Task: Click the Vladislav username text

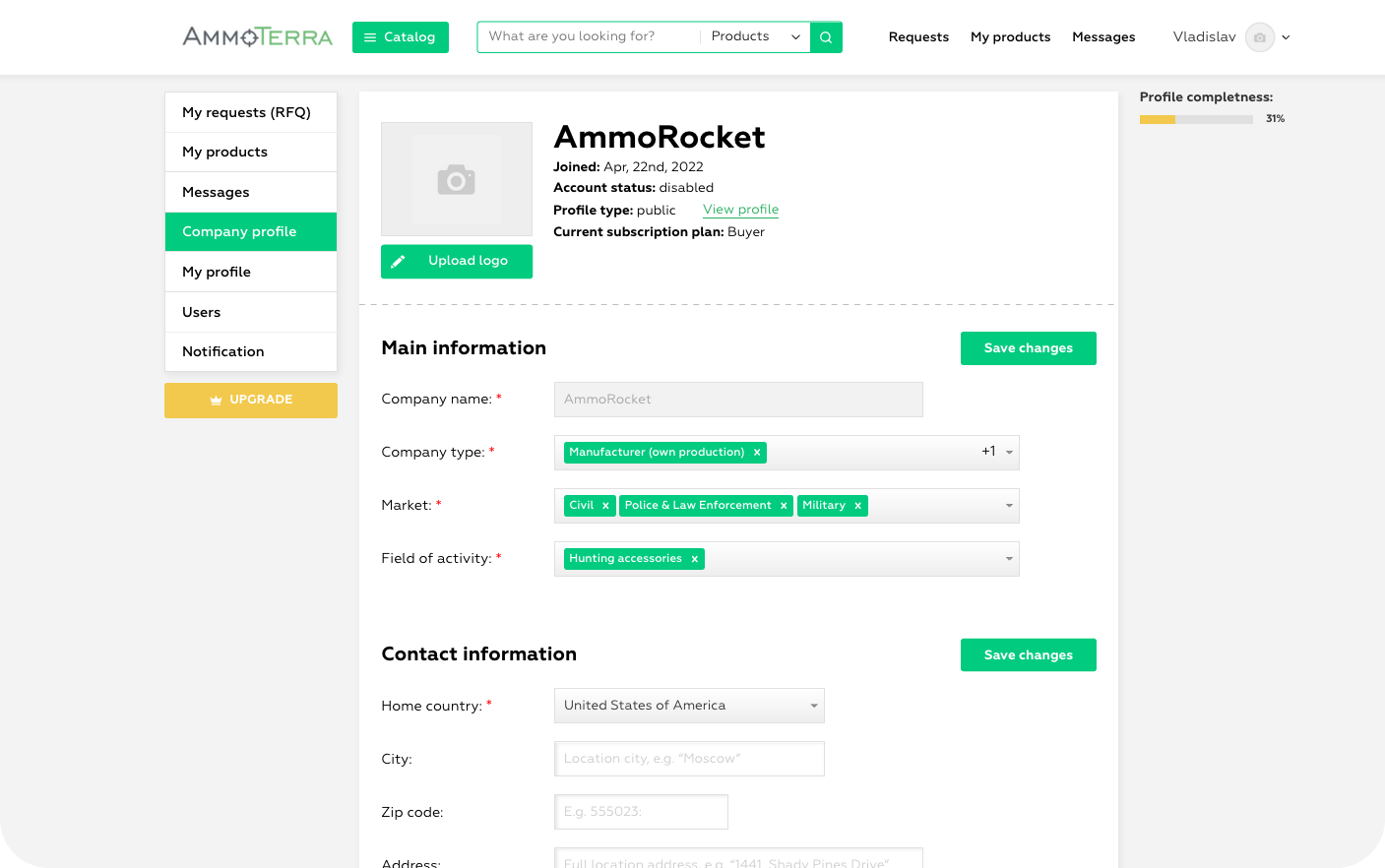Action: pos(1204,37)
